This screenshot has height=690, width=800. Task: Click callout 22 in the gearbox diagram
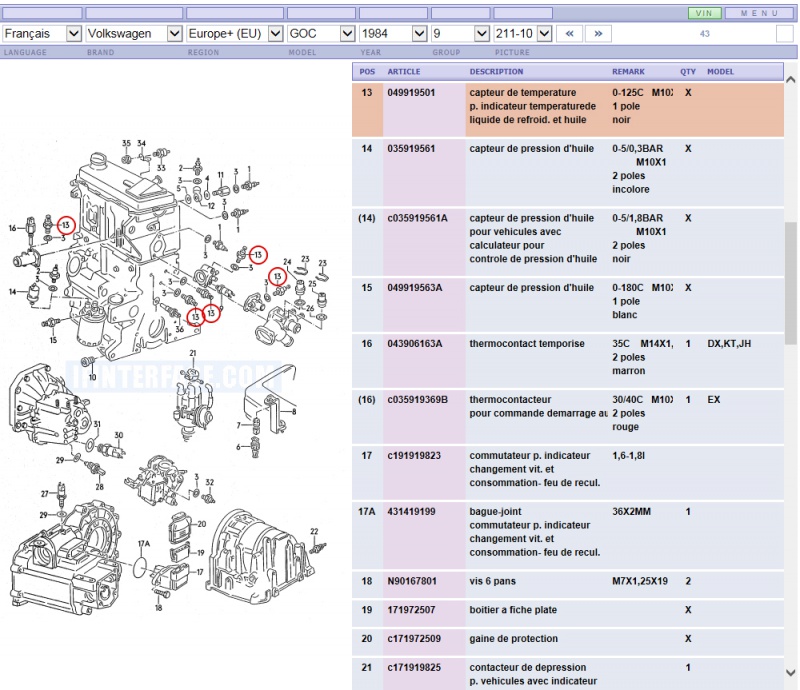coord(313,531)
